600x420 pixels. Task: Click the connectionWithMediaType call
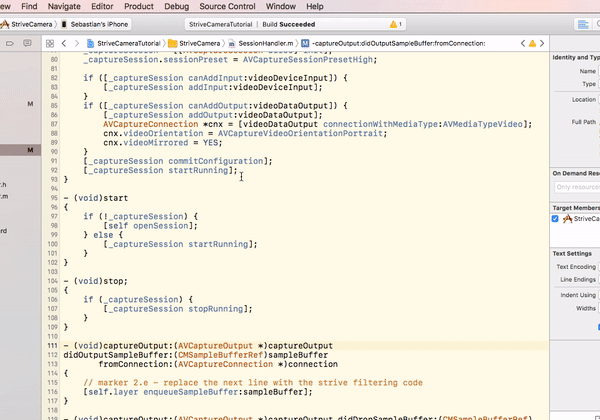click(x=382, y=124)
